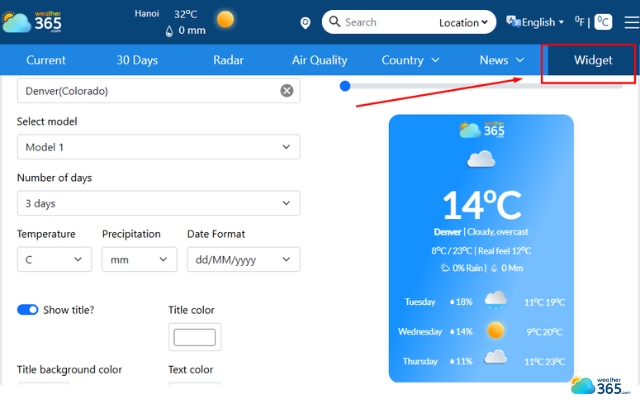
Task: Open the English language dropdown
Action: [x=543, y=22]
